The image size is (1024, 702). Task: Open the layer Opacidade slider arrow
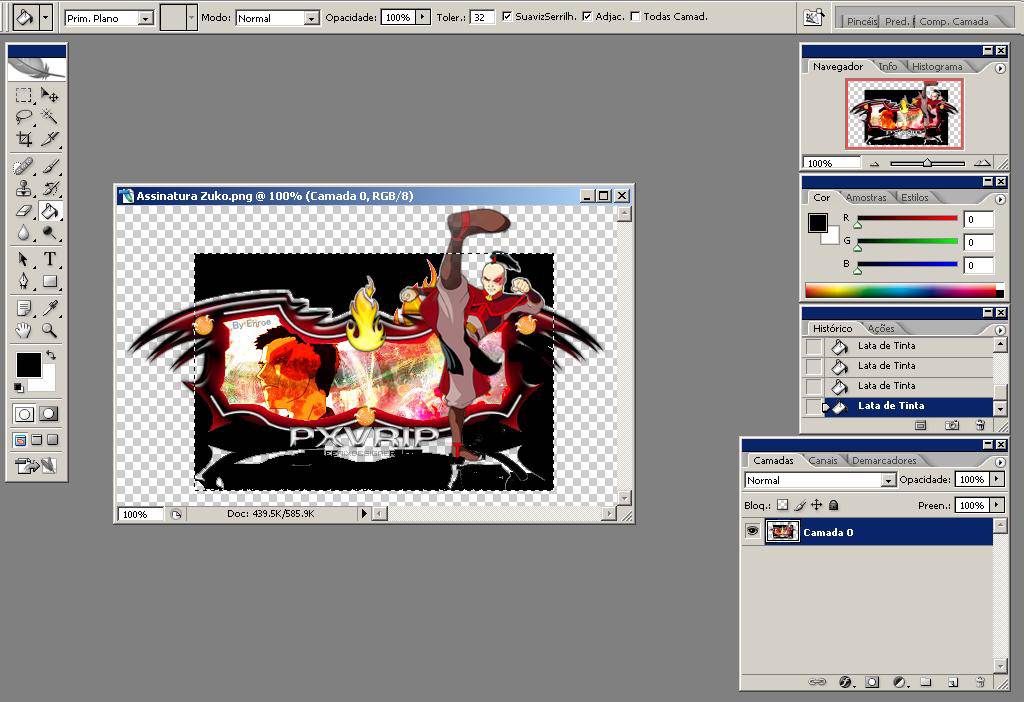[997, 479]
